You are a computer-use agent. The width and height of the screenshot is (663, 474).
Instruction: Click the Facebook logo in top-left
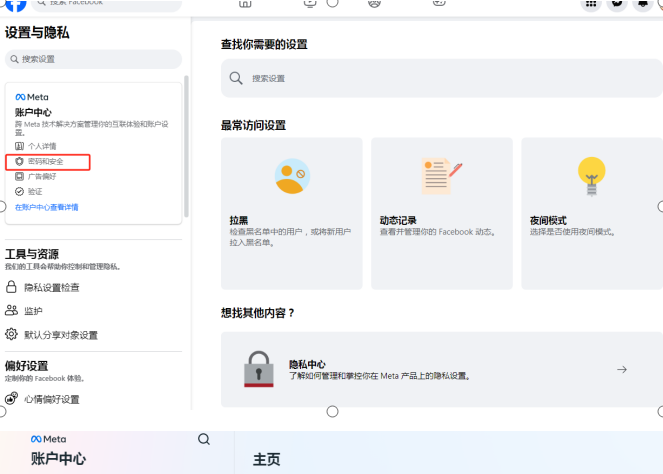point(14,5)
